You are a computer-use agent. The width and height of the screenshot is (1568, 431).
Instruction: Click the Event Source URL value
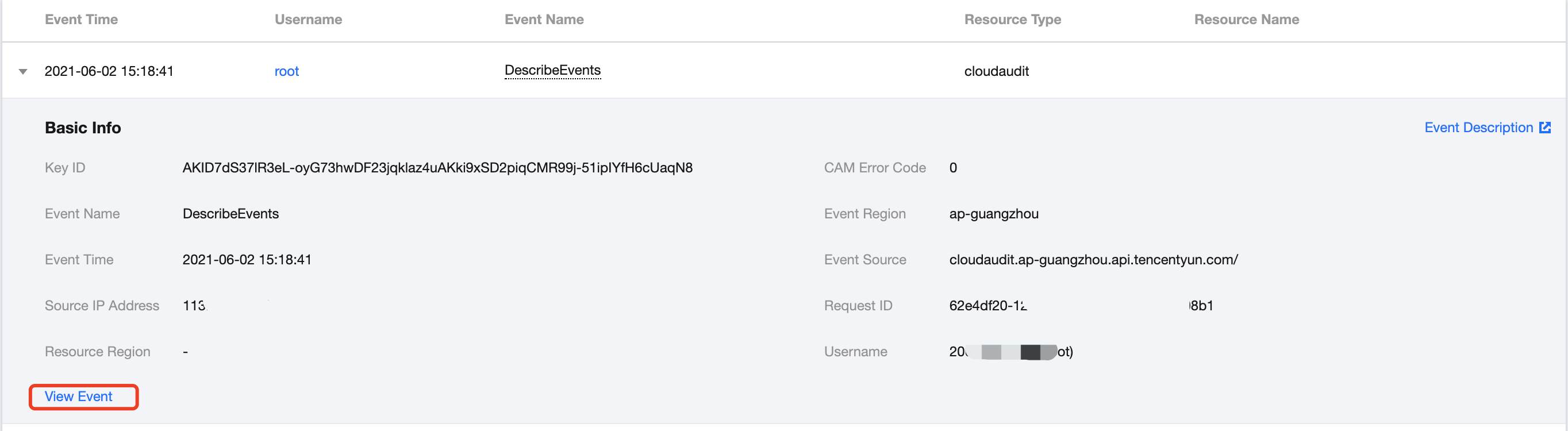(1093, 260)
